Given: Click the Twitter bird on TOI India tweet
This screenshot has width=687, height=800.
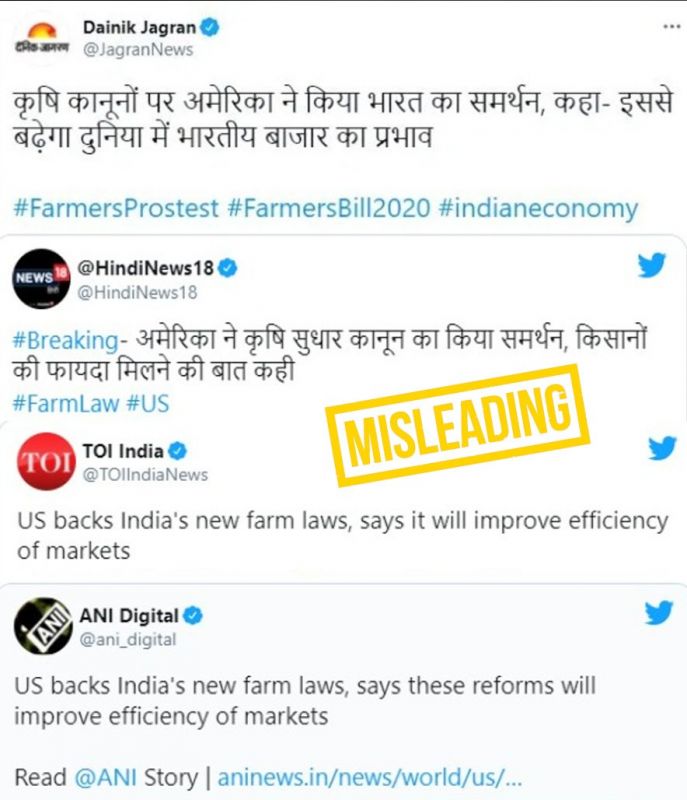Looking at the screenshot, I should (x=662, y=448).
